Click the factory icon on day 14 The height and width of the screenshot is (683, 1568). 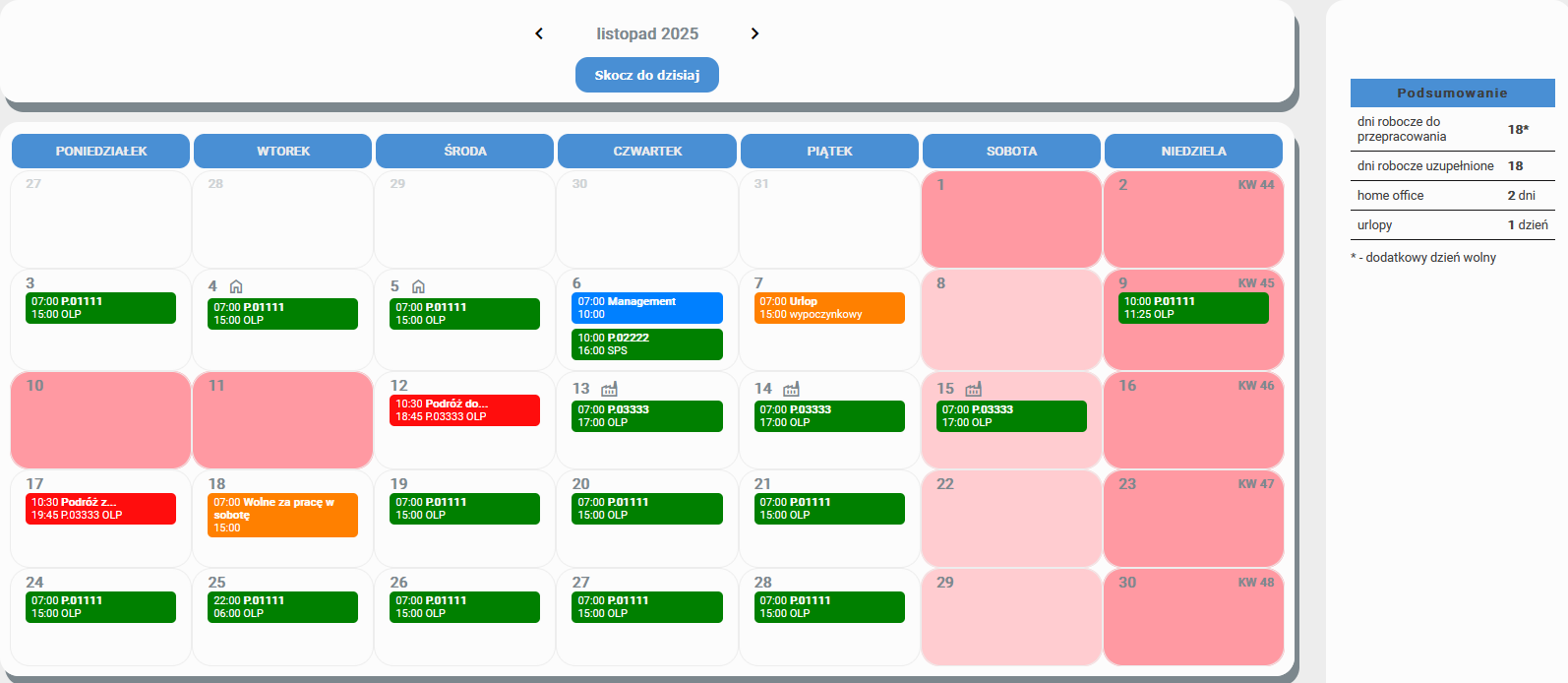click(791, 389)
